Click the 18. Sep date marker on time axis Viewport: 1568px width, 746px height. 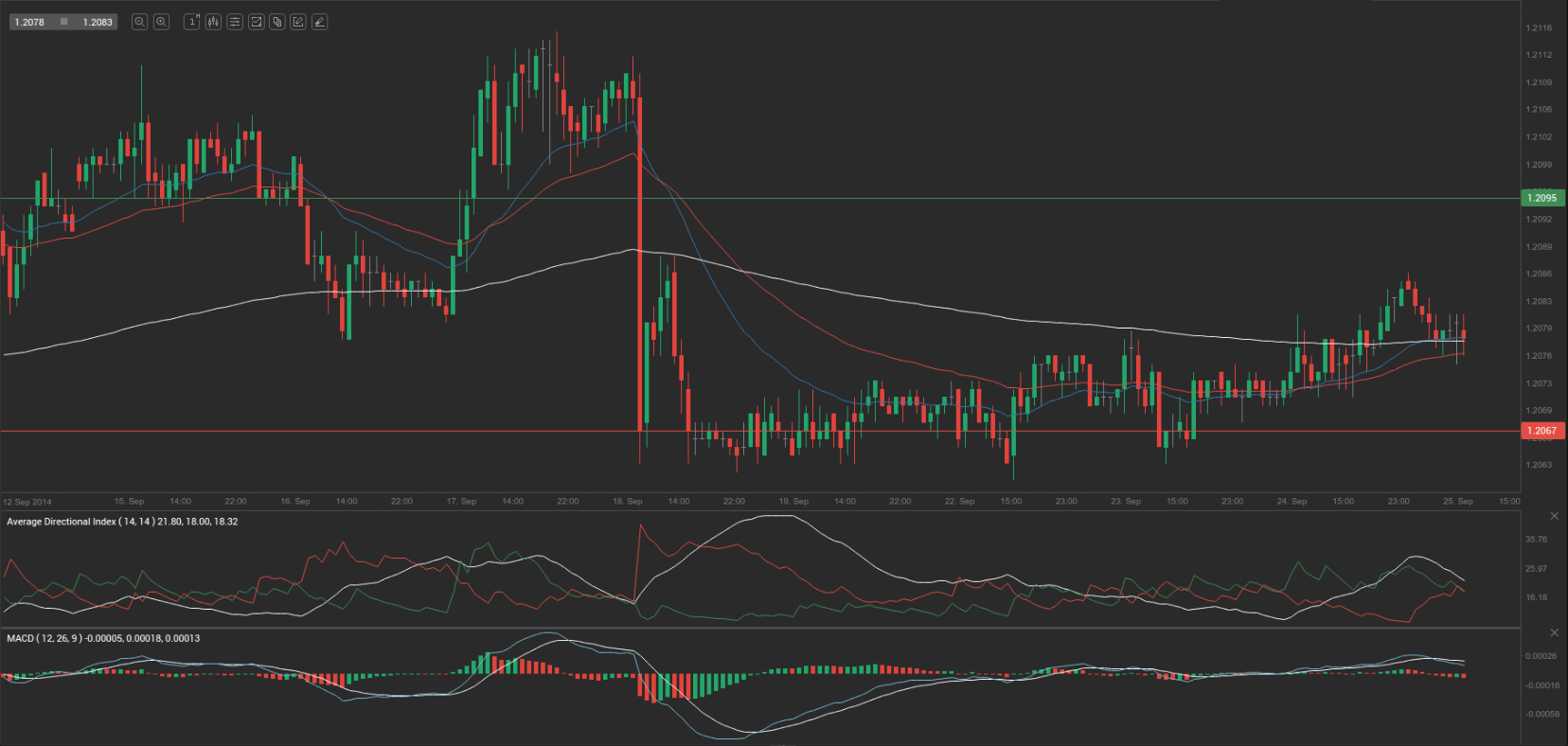pos(627,502)
